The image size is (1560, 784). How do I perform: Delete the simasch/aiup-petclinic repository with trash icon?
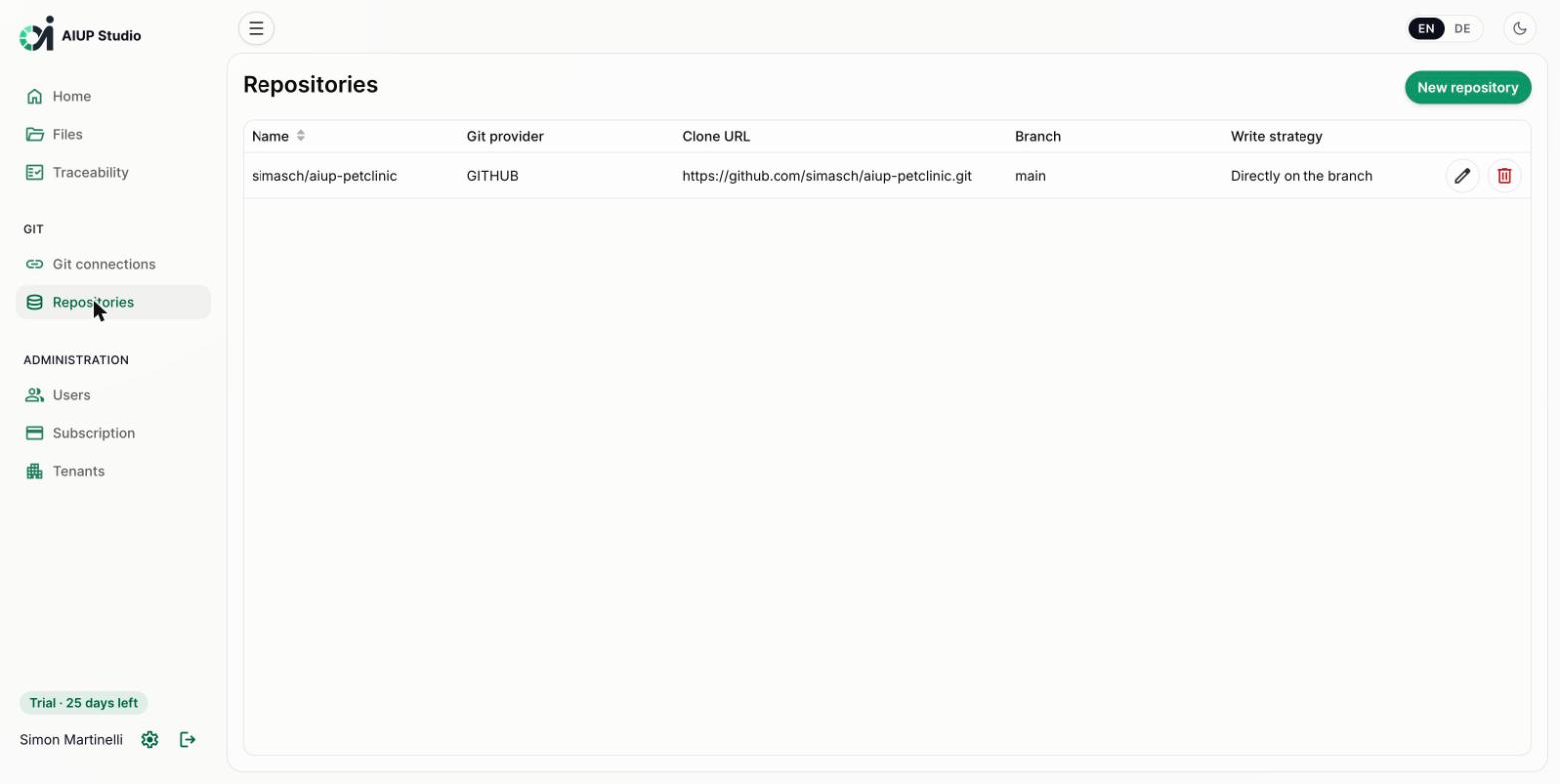pyautogui.click(x=1504, y=176)
